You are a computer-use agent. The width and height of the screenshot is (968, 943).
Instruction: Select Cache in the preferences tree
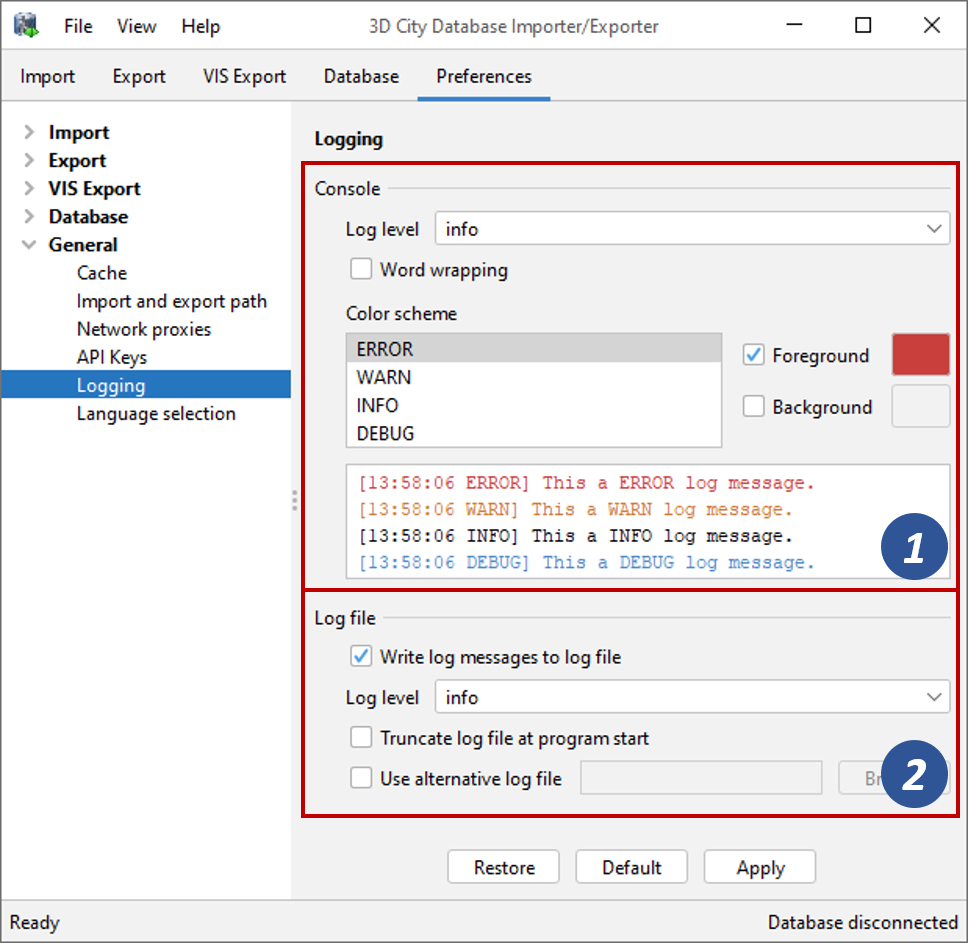click(102, 273)
